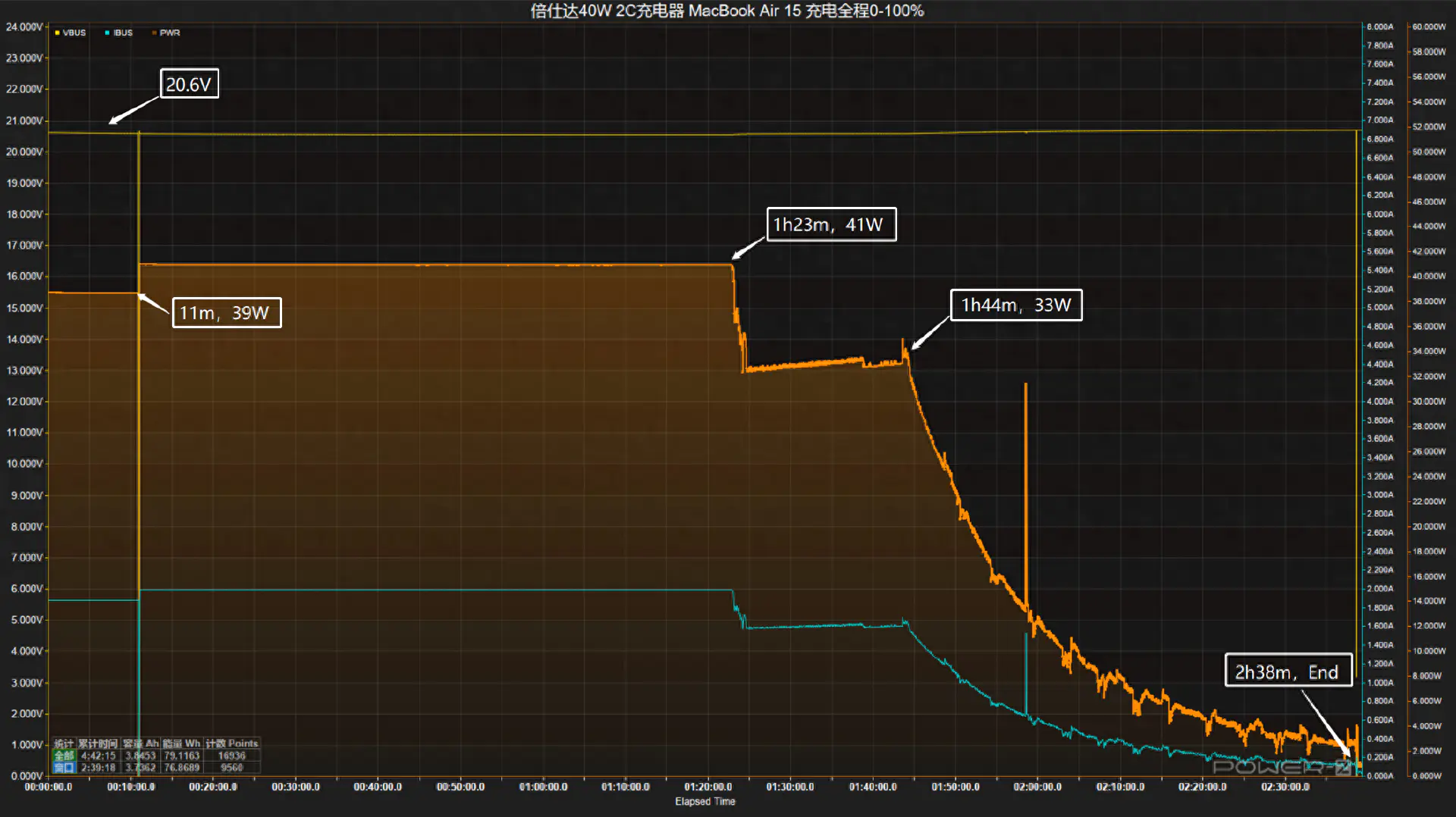Click the 24.000V voltage axis label

tap(24, 27)
